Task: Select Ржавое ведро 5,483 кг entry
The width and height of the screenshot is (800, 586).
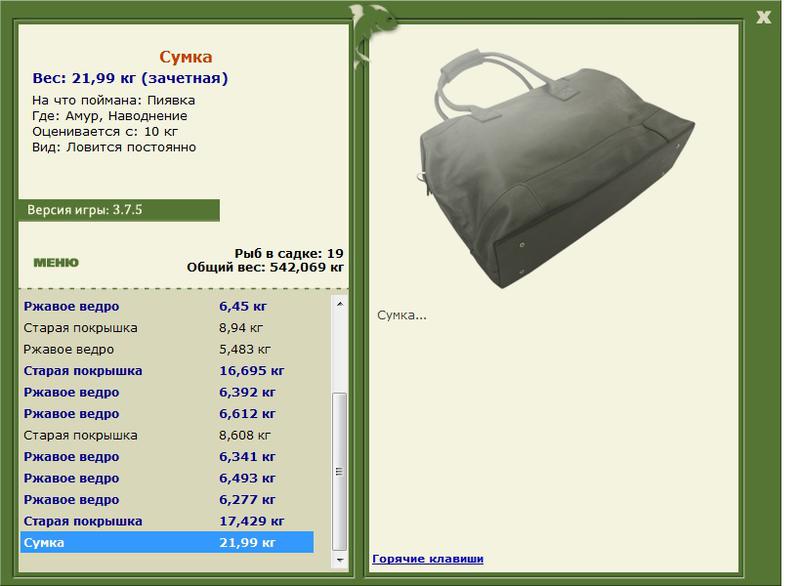Action: [167, 349]
